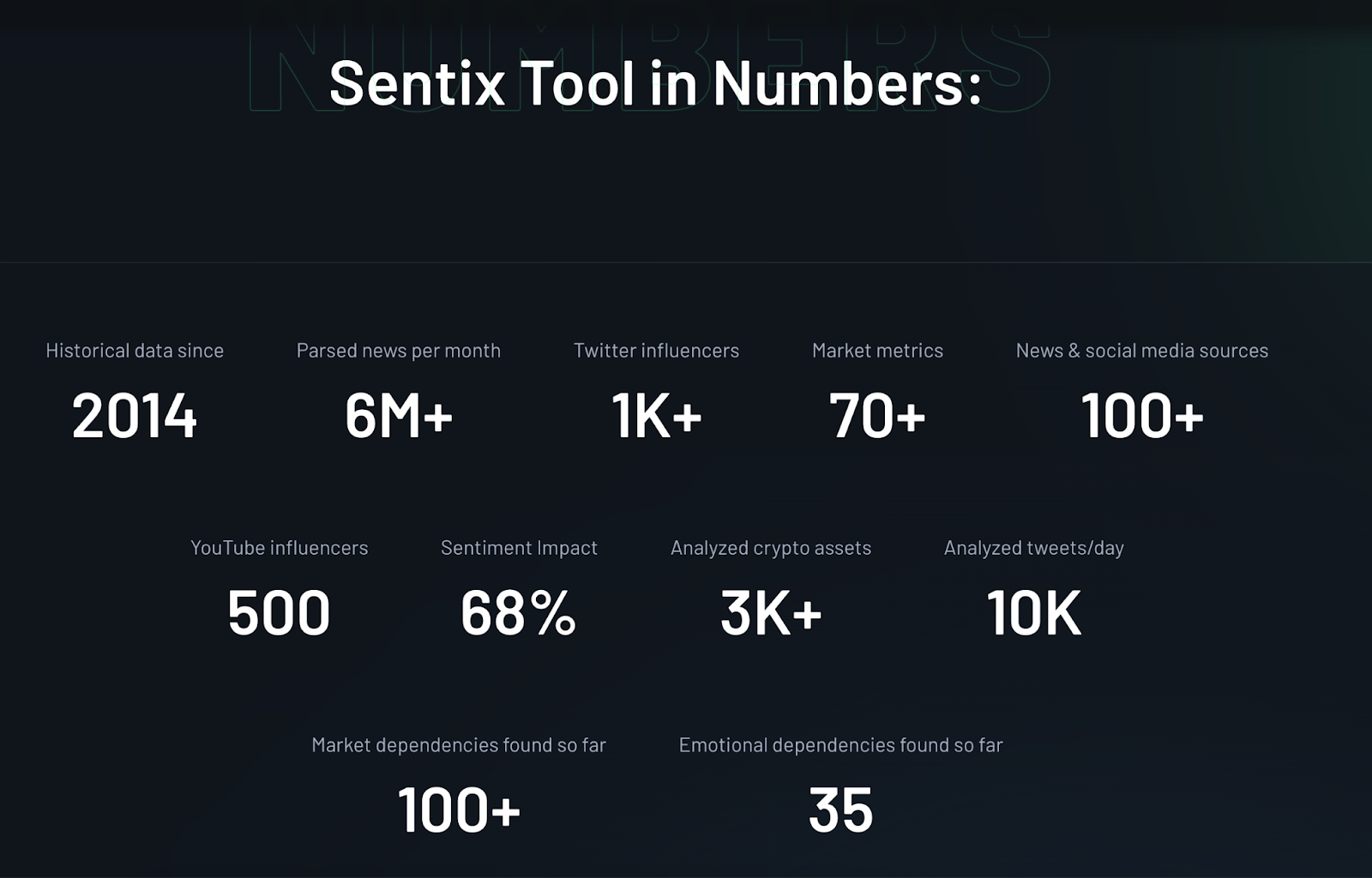Select "Market dependencies found so far" label

click(x=459, y=745)
